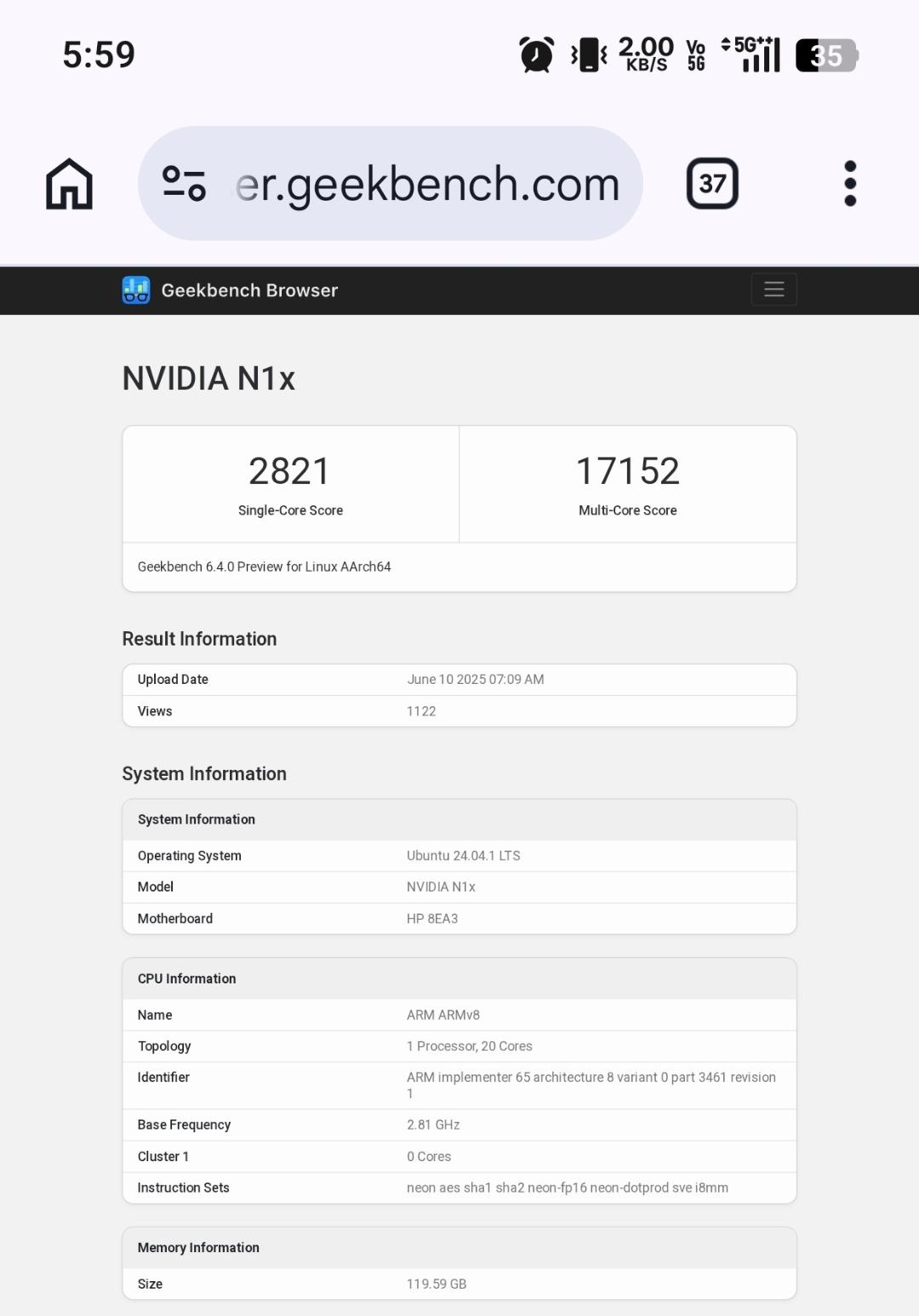Open the Chrome three-dot menu
The height and width of the screenshot is (1316, 919).
click(x=850, y=183)
